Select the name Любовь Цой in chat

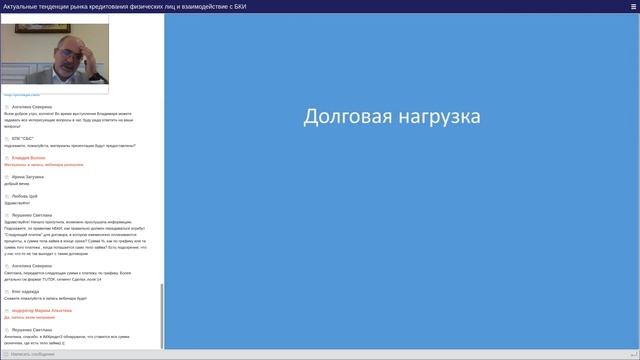coord(24,196)
